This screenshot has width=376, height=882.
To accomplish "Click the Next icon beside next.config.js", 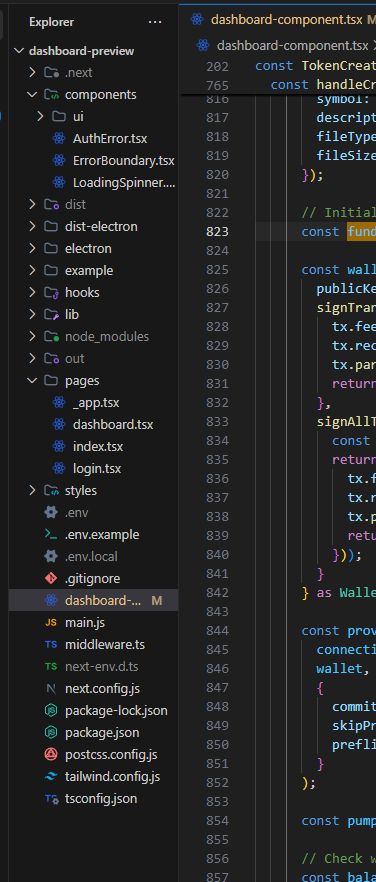I will tap(51, 688).
